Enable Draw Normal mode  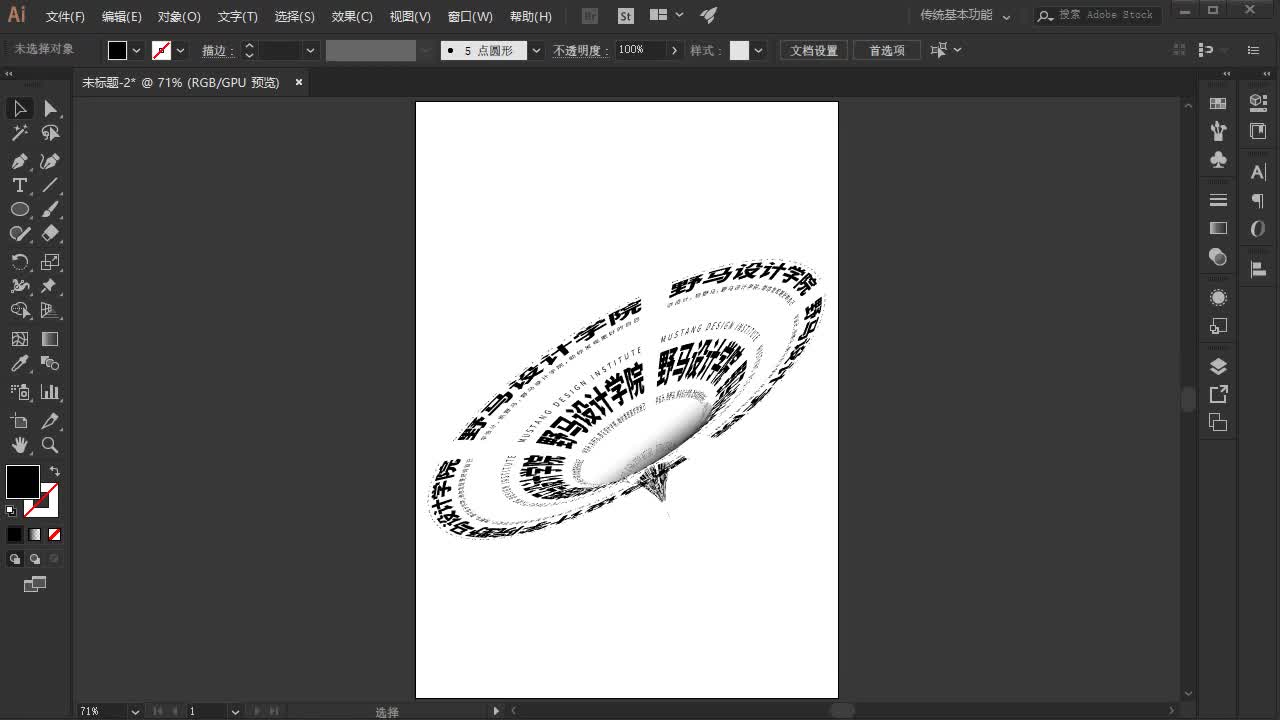point(15,559)
